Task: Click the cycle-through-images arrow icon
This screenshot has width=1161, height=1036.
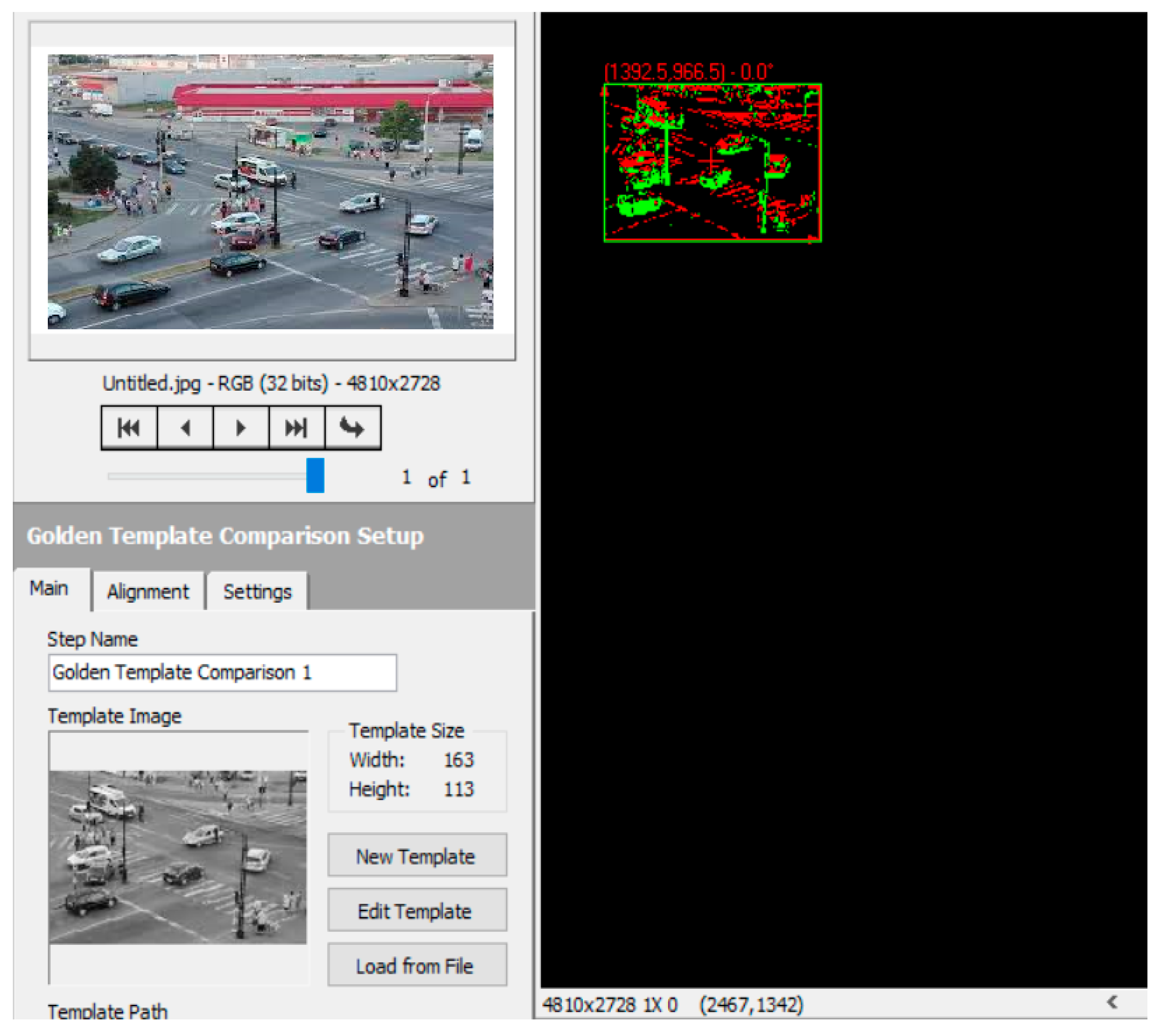Action: (352, 428)
